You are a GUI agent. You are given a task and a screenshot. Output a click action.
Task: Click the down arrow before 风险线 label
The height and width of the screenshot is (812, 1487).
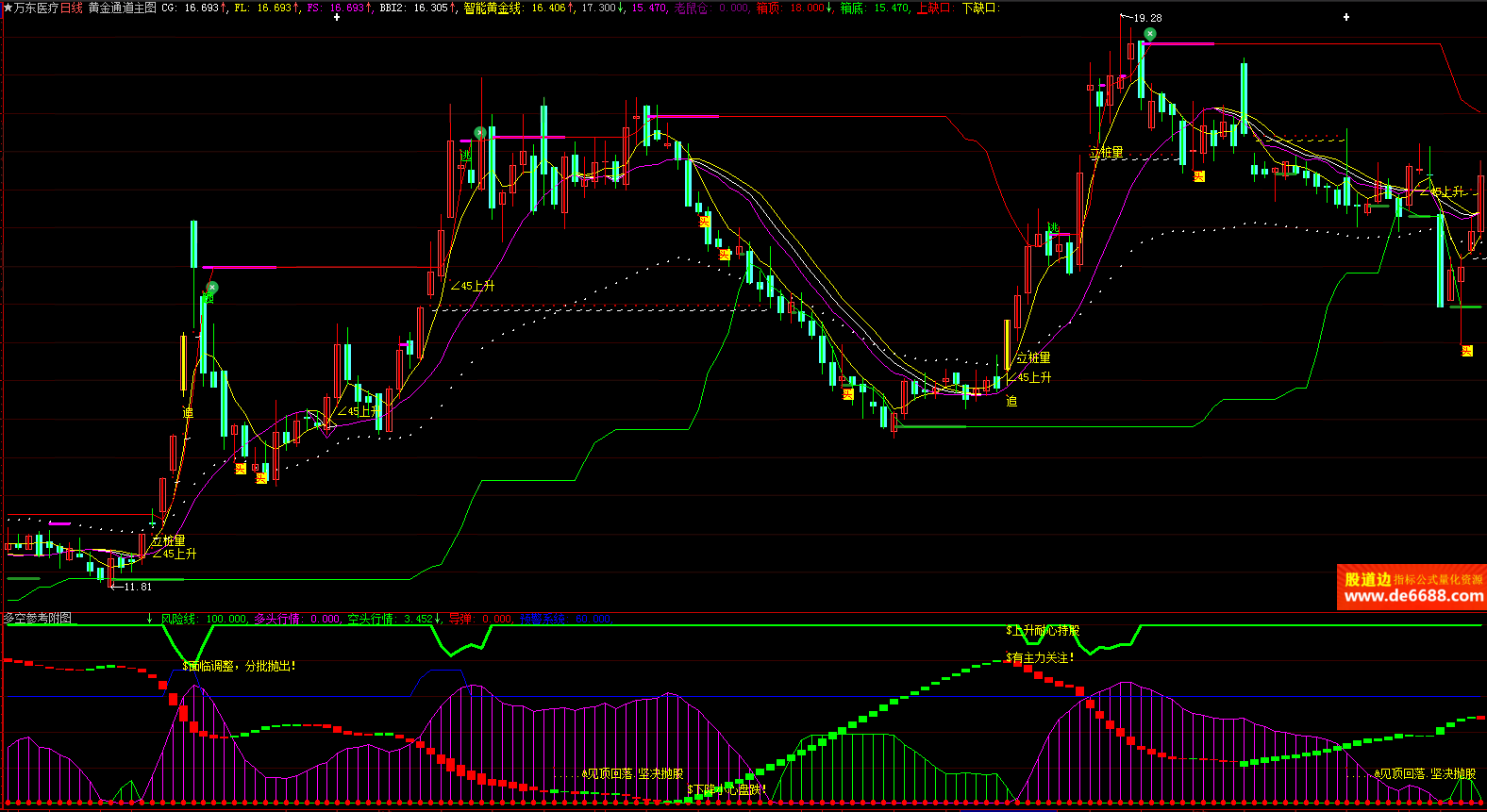click(149, 620)
